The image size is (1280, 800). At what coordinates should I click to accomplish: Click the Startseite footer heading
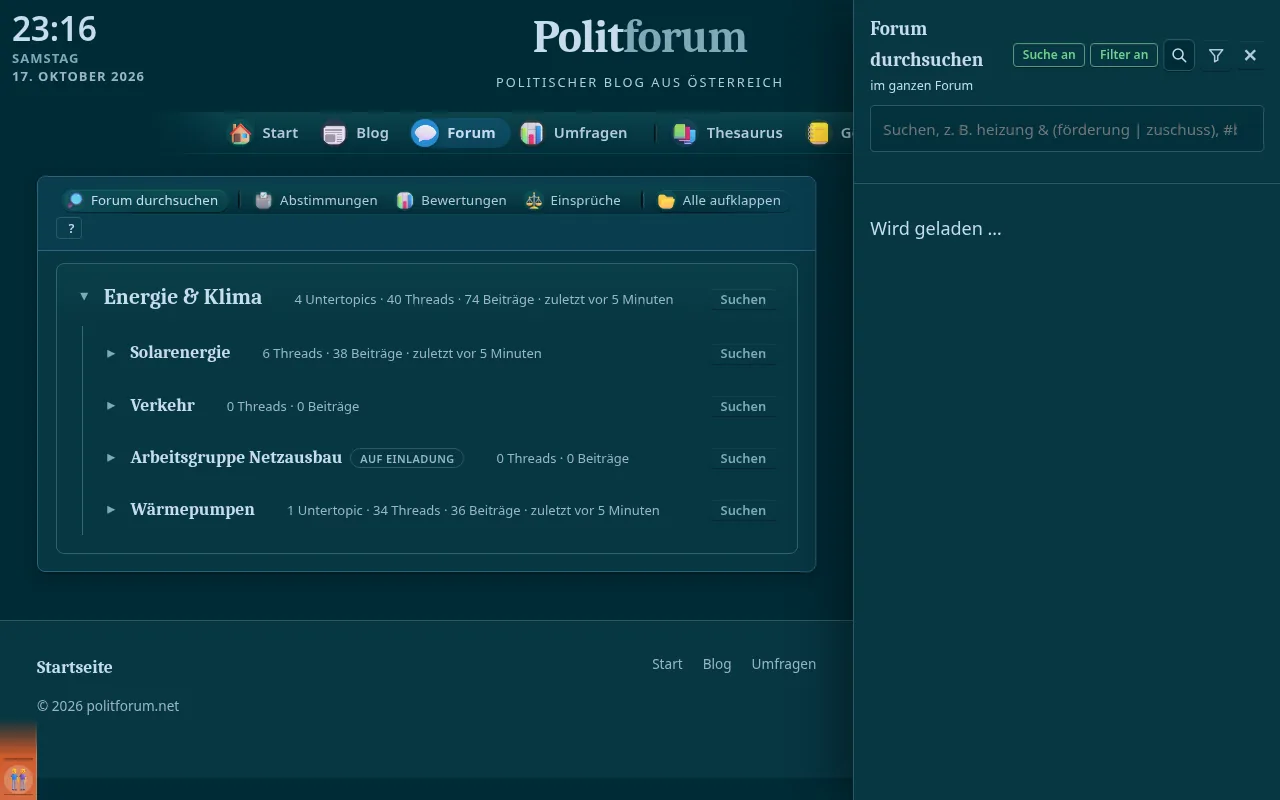(75, 667)
